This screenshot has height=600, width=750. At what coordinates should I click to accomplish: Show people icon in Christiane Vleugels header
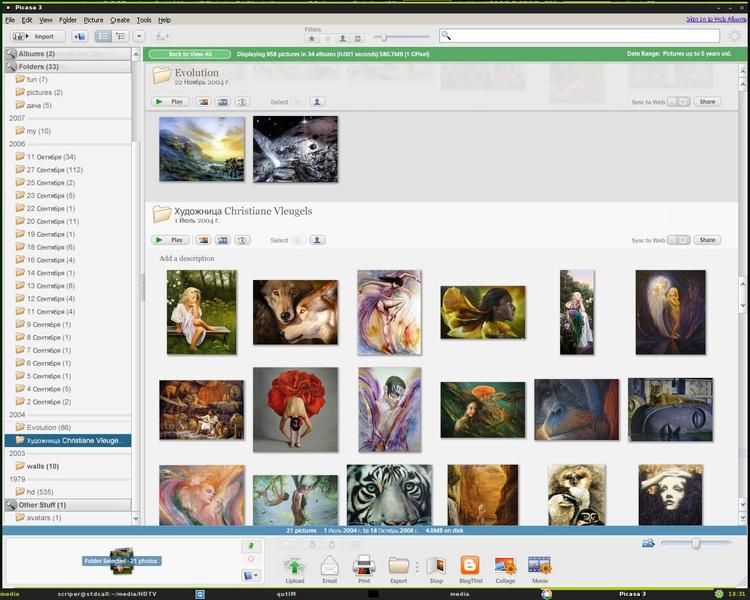click(317, 240)
